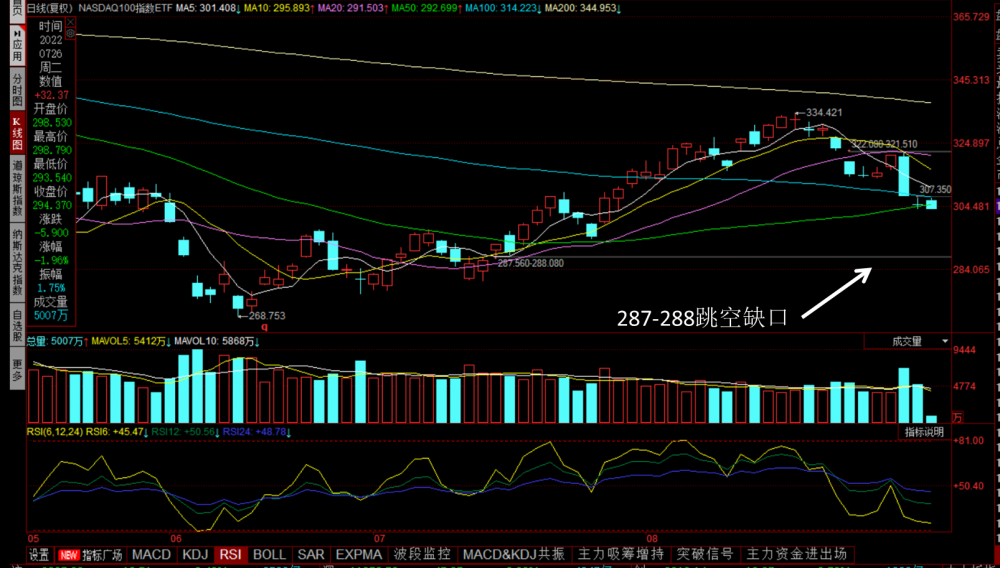This screenshot has width=1000, height=568.
Task: Open 设置 in the indicator bar
Action: coord(39,554)
